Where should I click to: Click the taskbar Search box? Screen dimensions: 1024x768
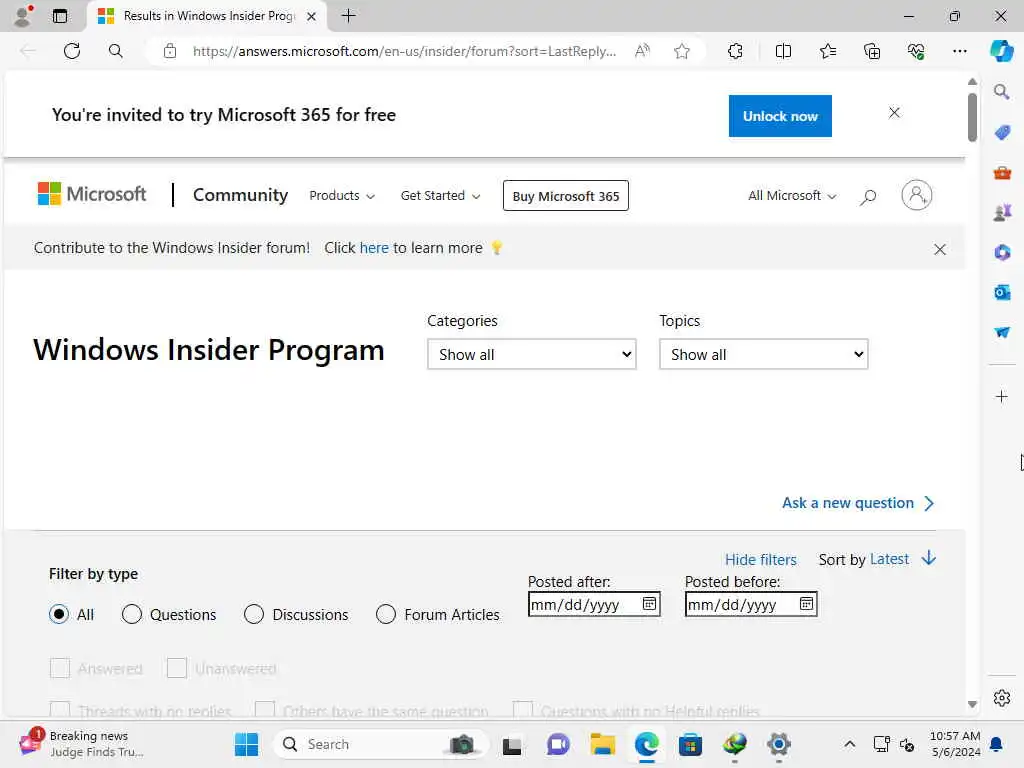coord(381,744)
